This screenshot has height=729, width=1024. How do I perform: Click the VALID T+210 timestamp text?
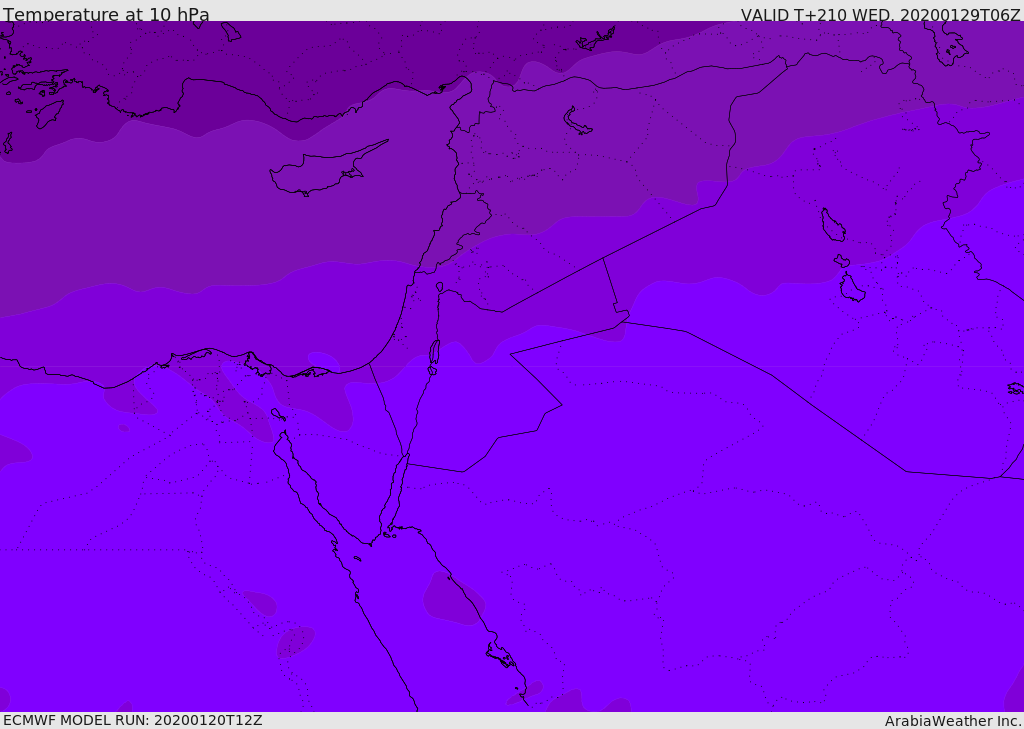pos(880,15)
